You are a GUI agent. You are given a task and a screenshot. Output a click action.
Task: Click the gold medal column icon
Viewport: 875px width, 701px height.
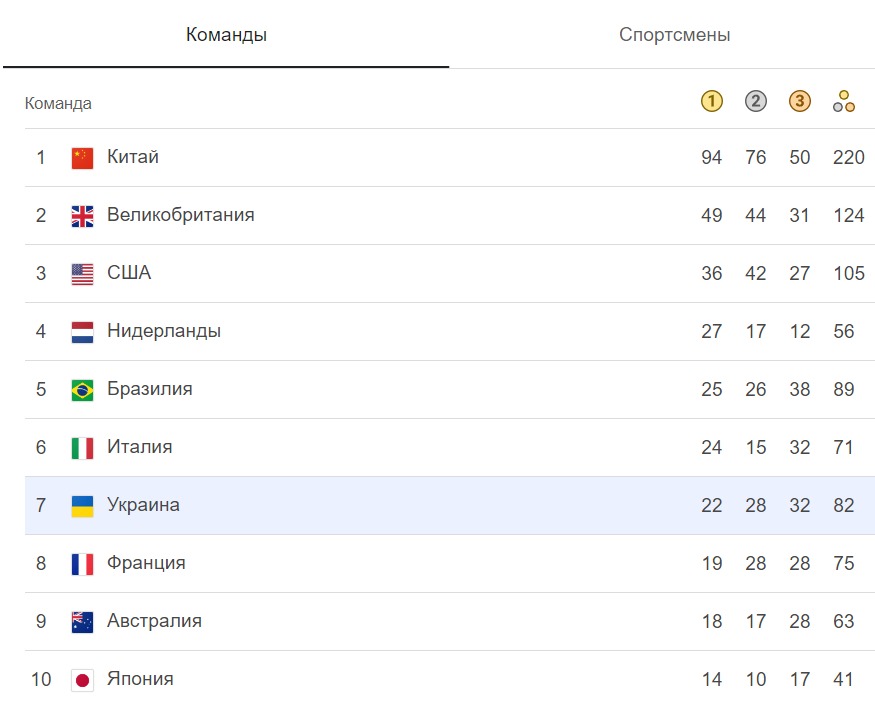click(x=712, y=101)
